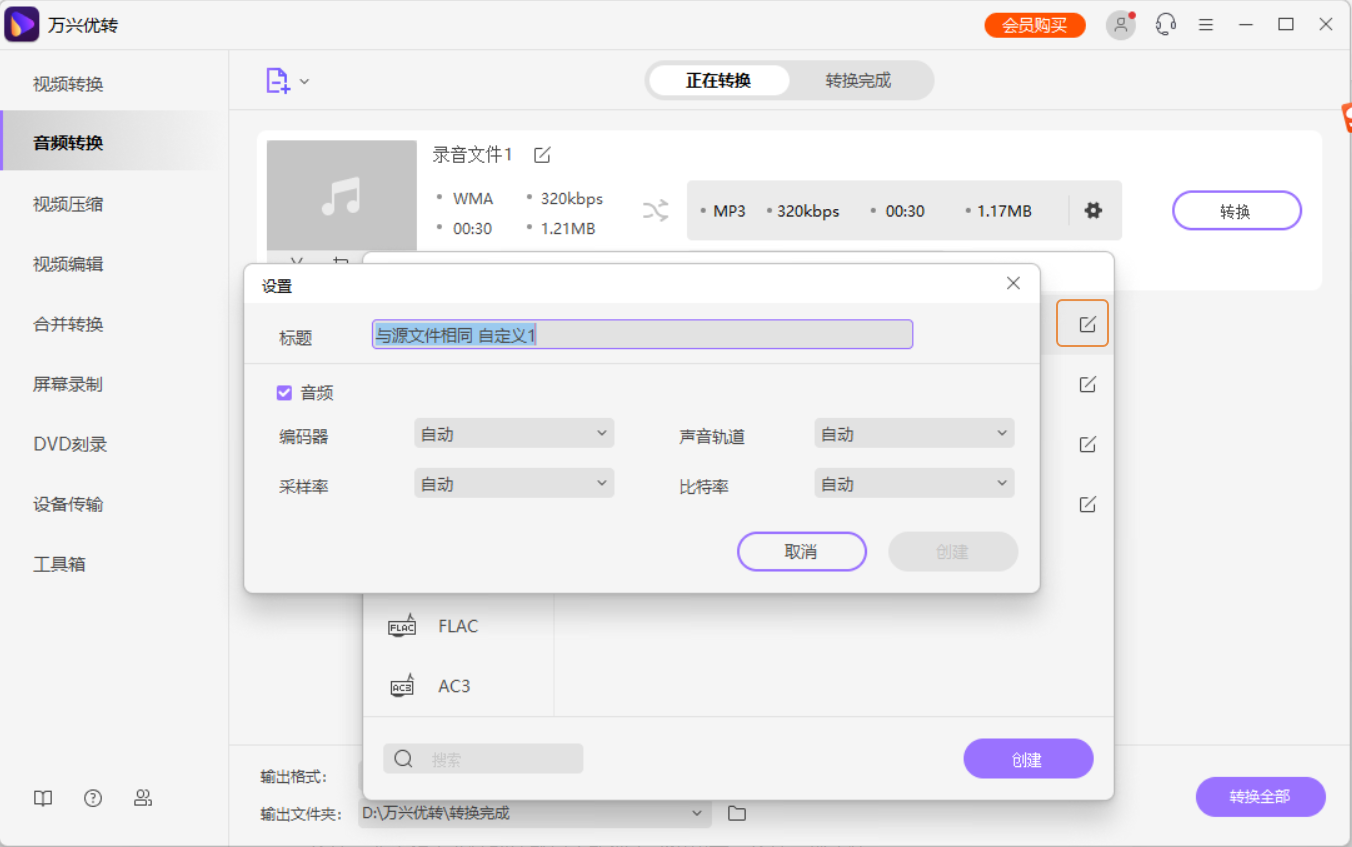This screenshot has height=847, width=1352.
Task: Click the title input field in settings
Action: click(x=641, y=334)
